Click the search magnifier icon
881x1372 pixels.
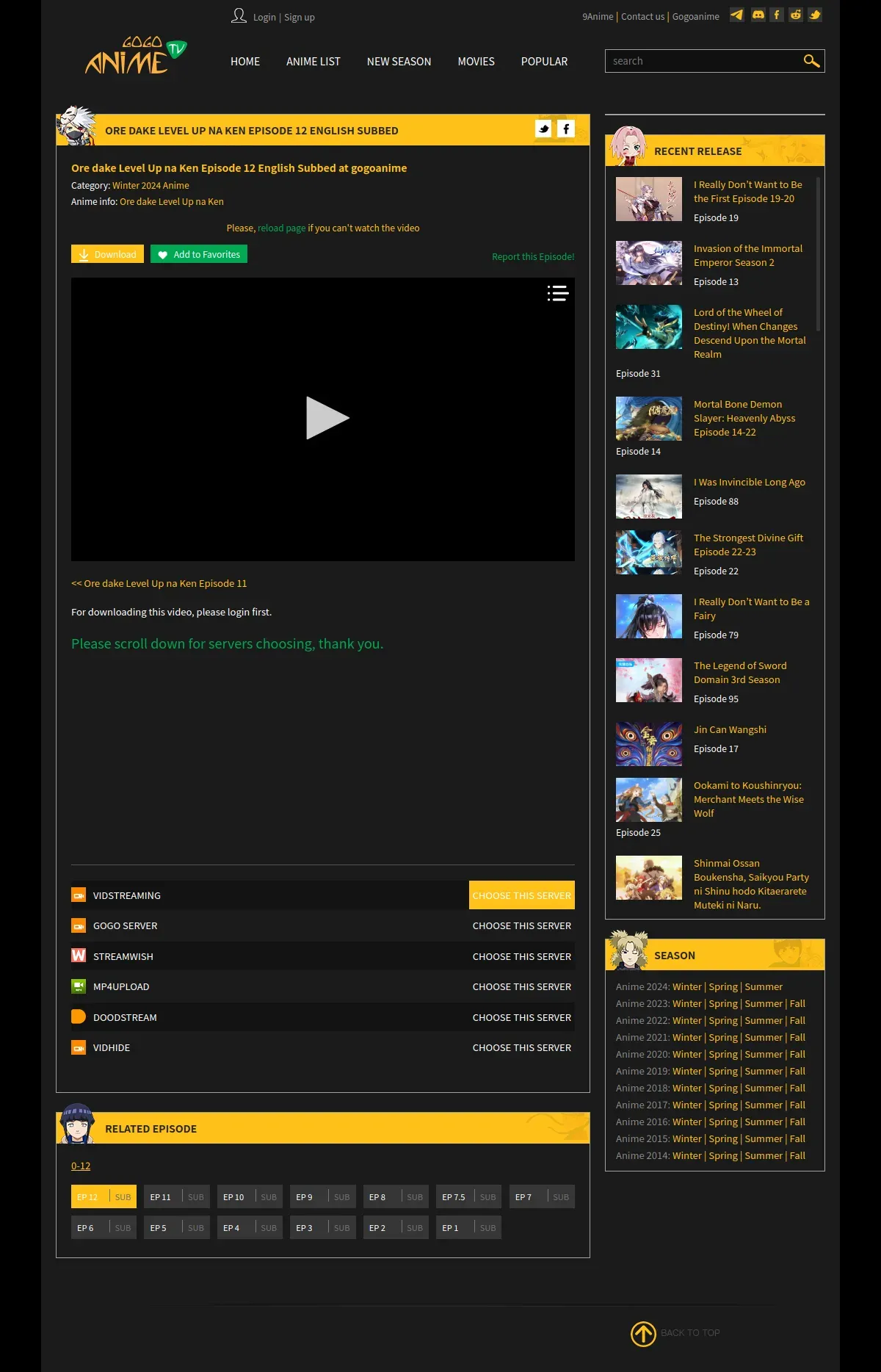(811, 61)
